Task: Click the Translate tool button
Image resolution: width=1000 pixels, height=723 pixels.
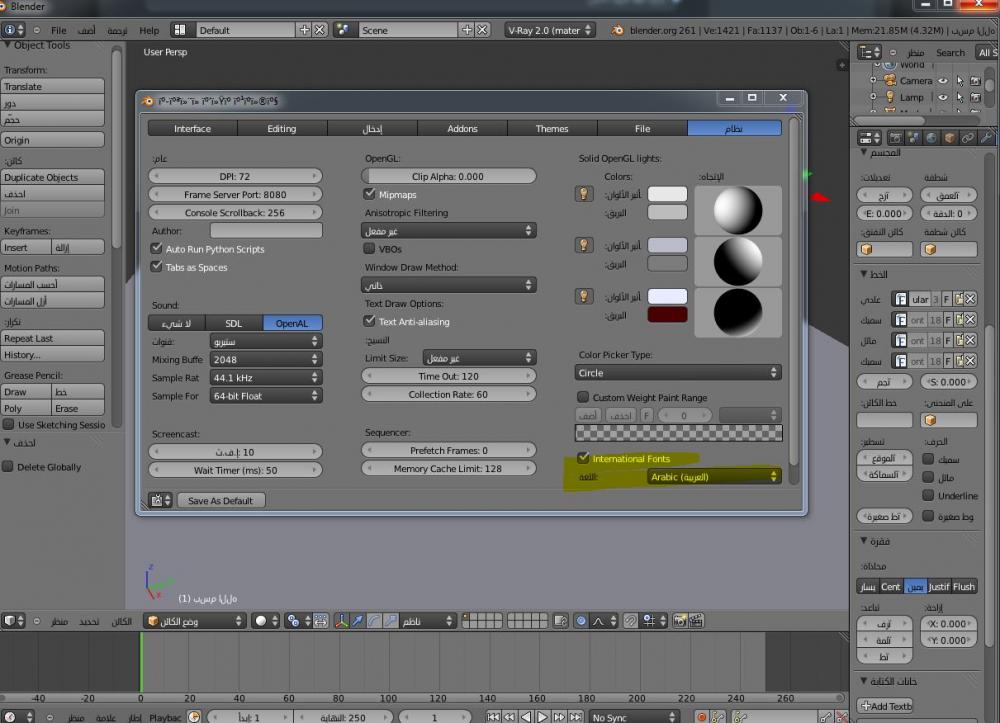Action: [53, 86]
